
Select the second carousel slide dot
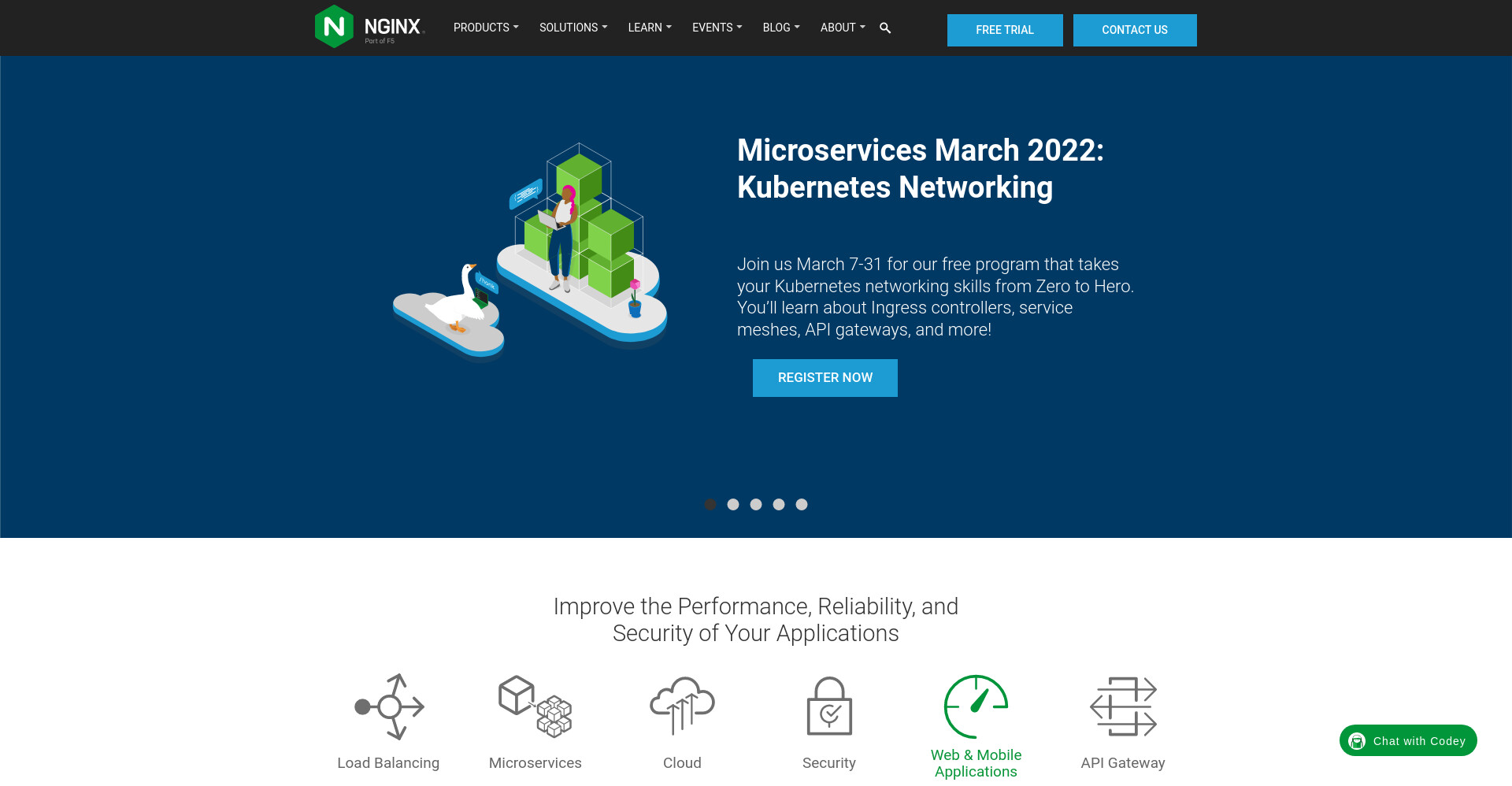click(733, 504)
